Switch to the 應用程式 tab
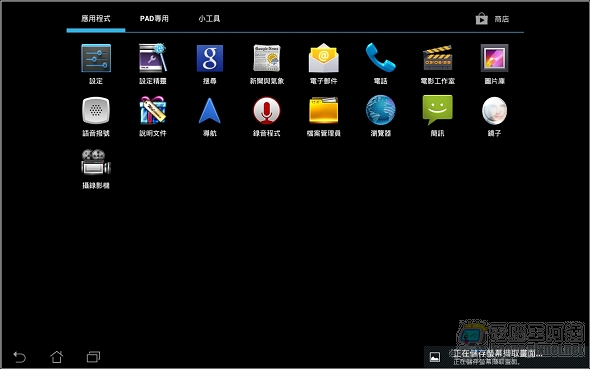The height and width of the screenshot is (369, 590). coord(96,19)
